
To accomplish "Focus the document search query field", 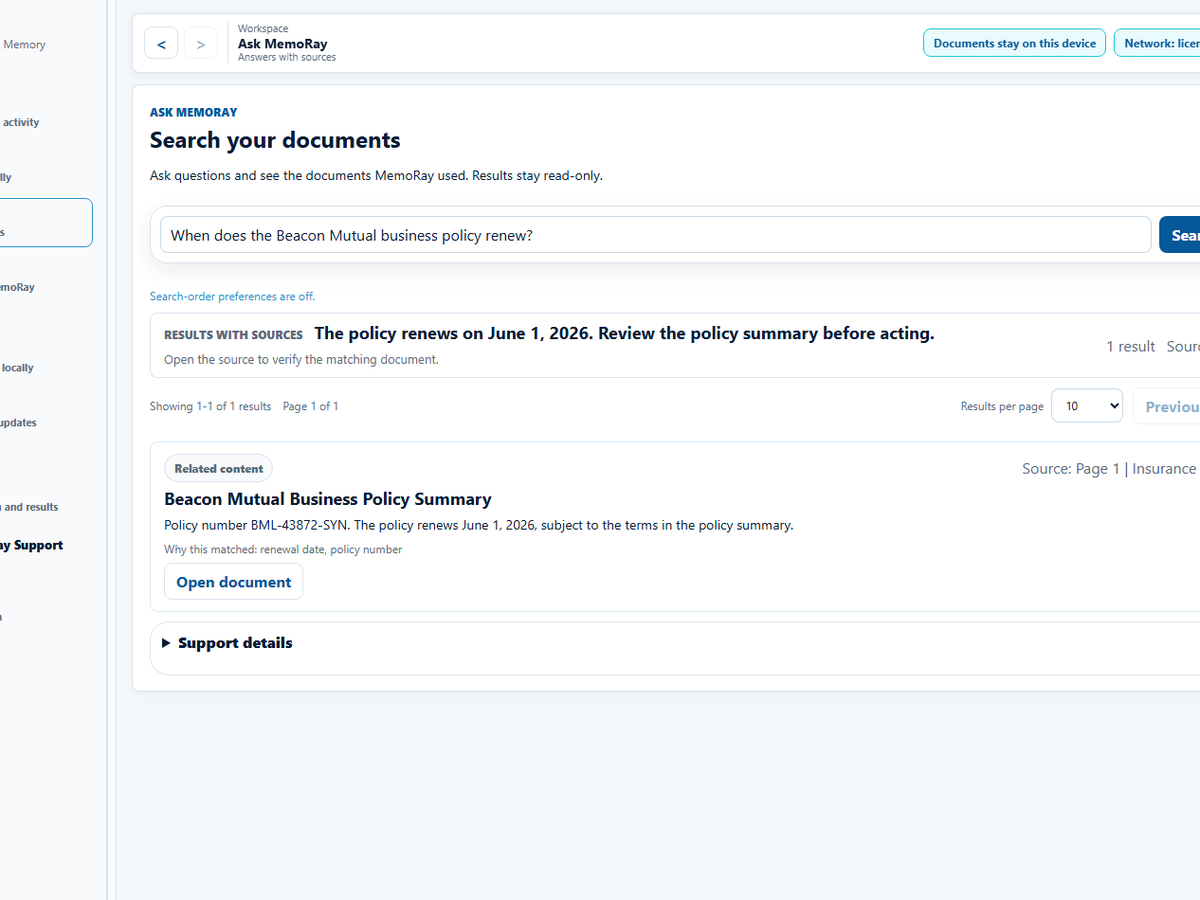I will [x=655, y=235].
